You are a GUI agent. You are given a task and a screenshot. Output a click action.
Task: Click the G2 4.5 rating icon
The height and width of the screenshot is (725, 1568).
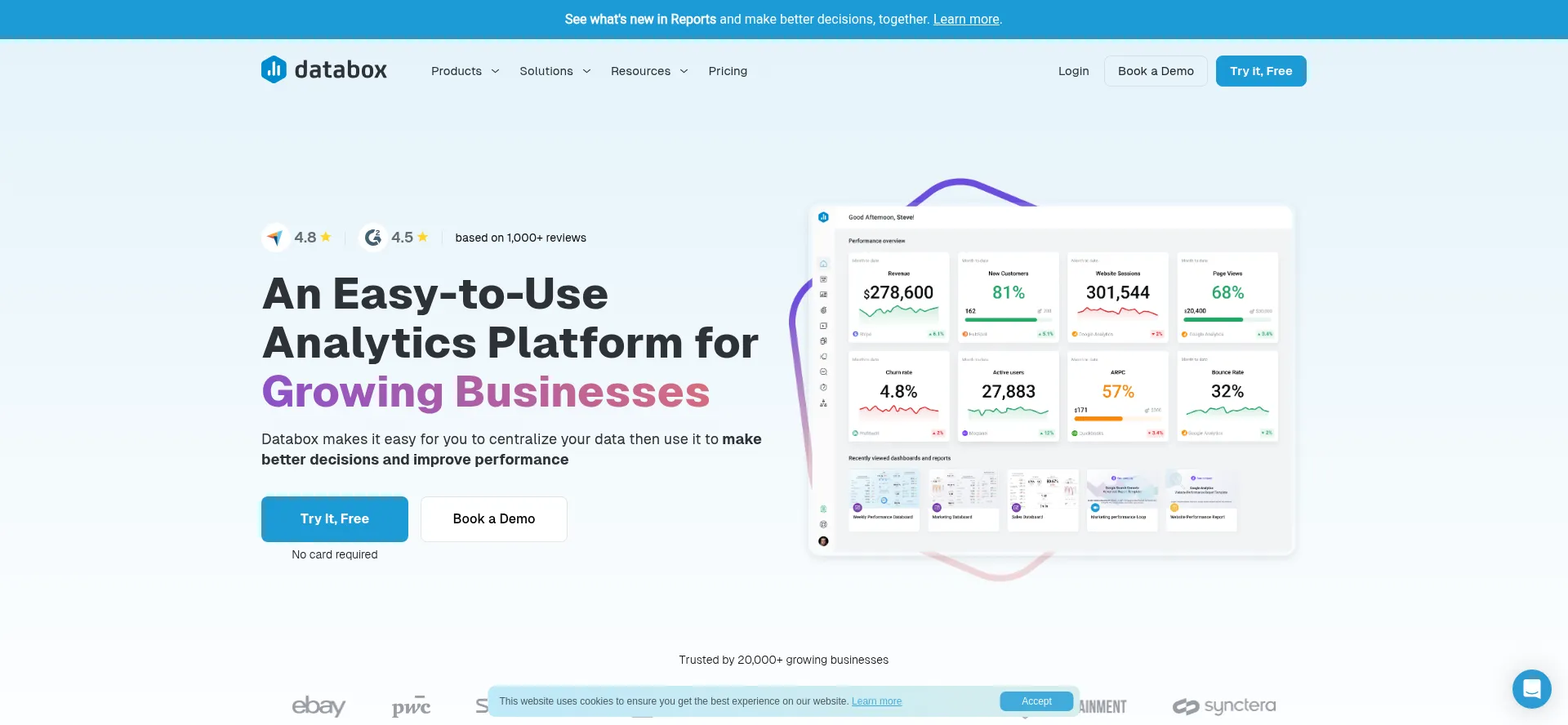click(x=373, y=238)
